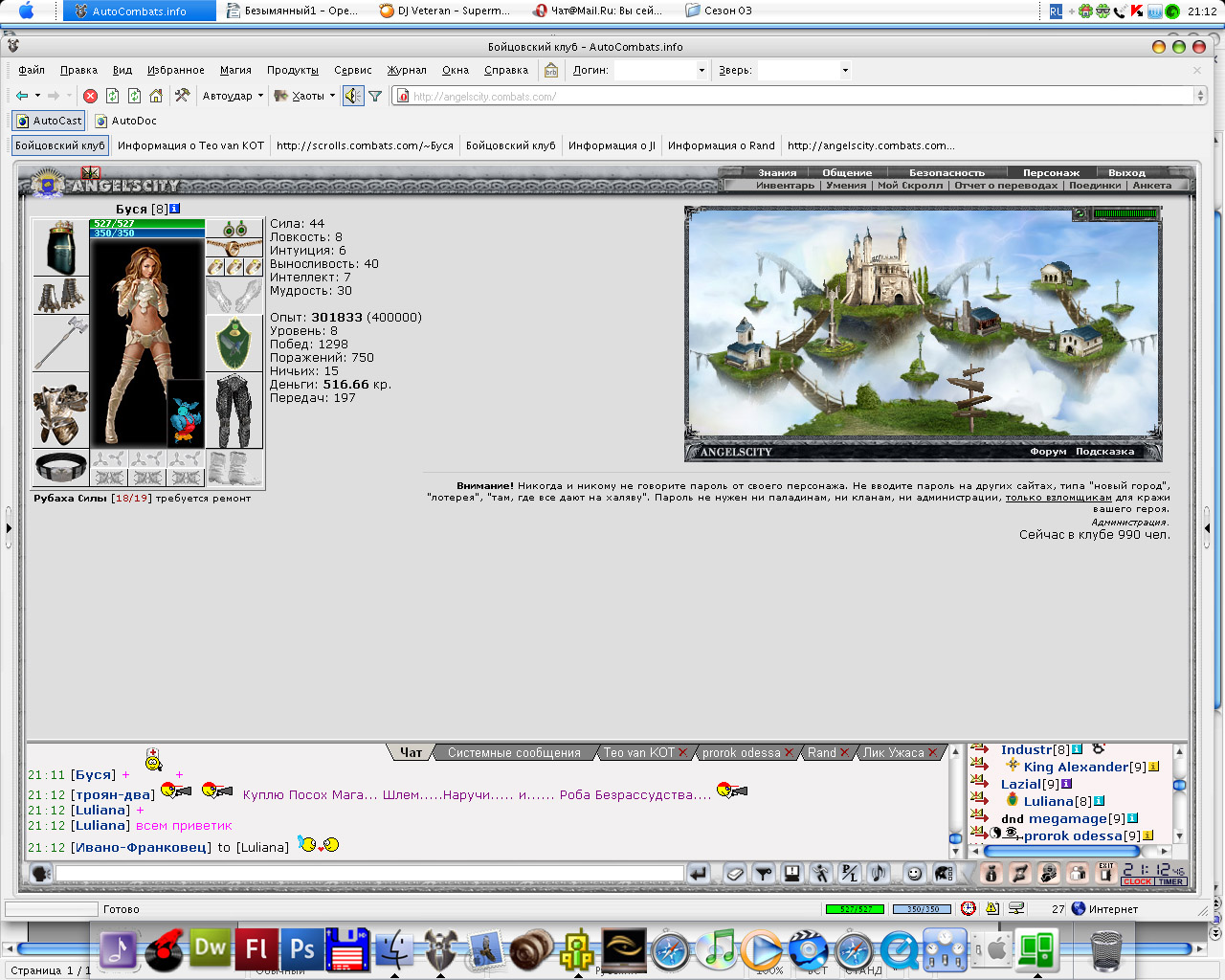Switch to Системные сообщения chat tab
1225x980 pixels.
514,753
